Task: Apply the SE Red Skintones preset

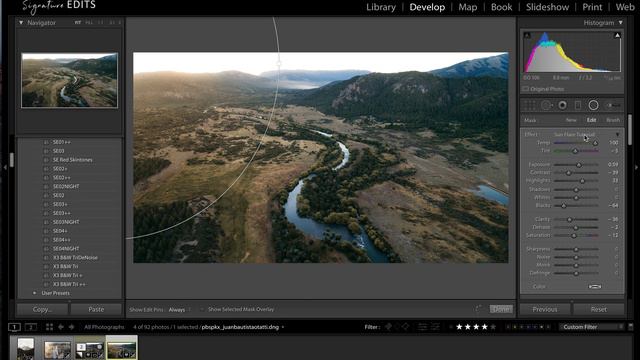Action: [72, 160]
